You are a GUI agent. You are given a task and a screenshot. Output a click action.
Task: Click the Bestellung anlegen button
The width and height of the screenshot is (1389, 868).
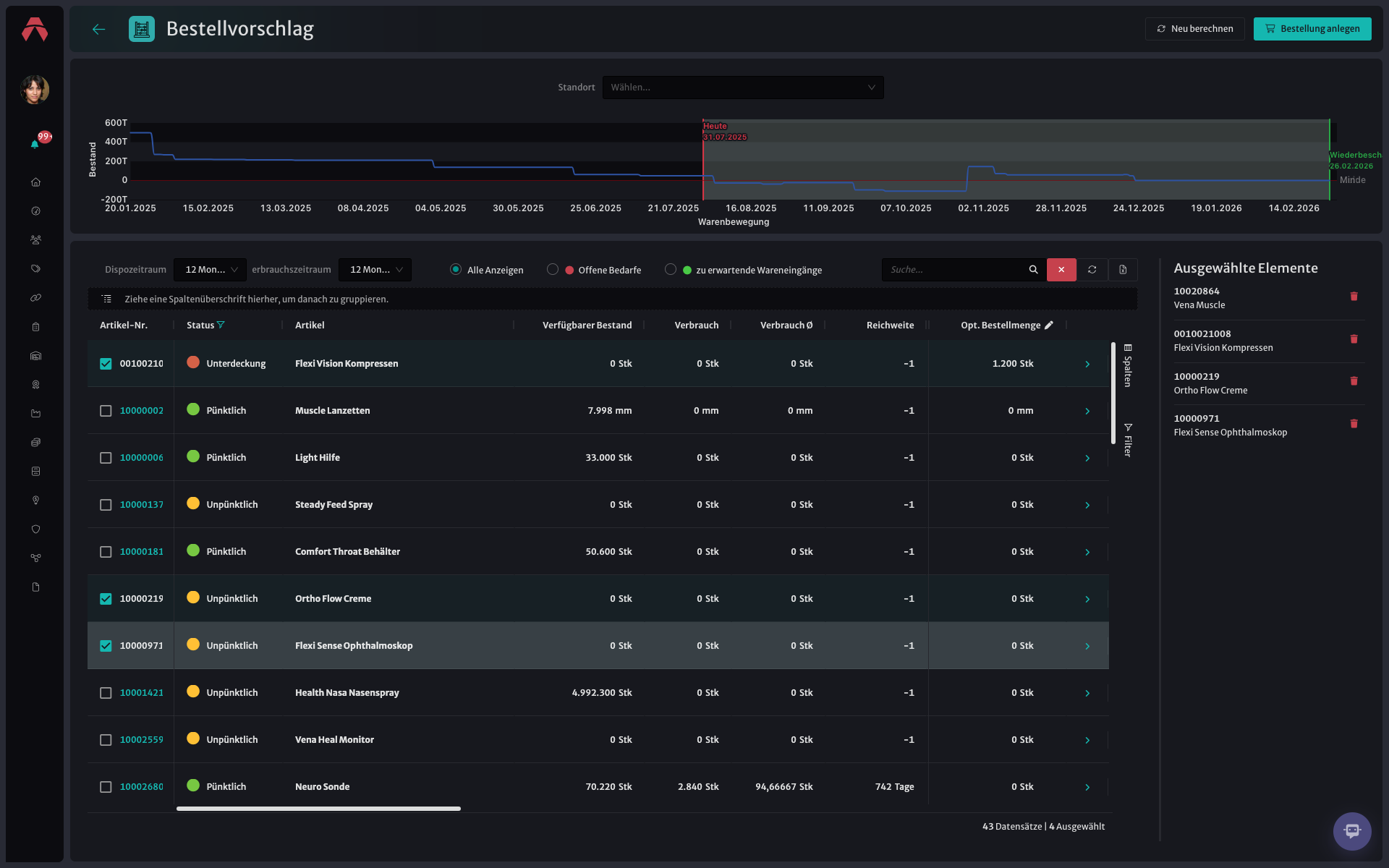1312,29
